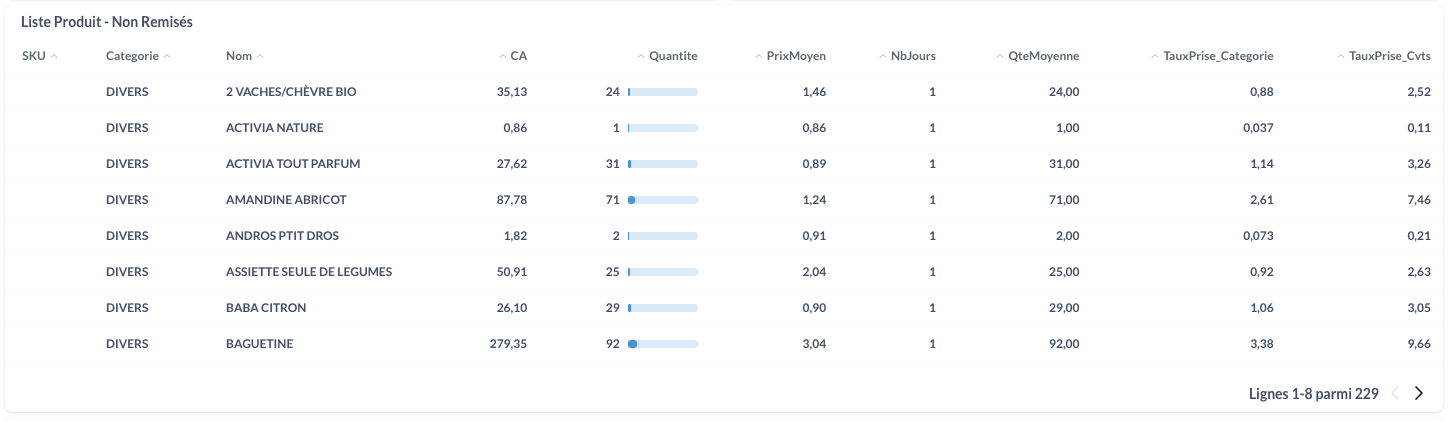Sort by PrixMoyen column header
The height and width of the screenshot is (422, 1456).
[x=795, y=56]
